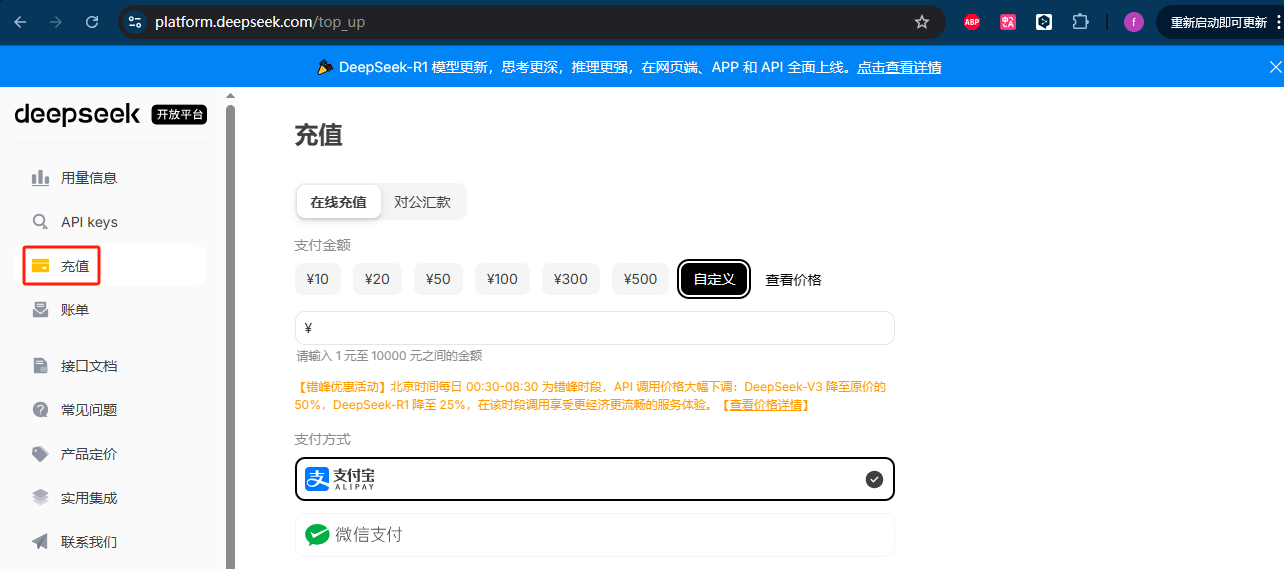The image size is (1284, 569).
Task: Click the 支付方式 label
Action: point(323,439)
